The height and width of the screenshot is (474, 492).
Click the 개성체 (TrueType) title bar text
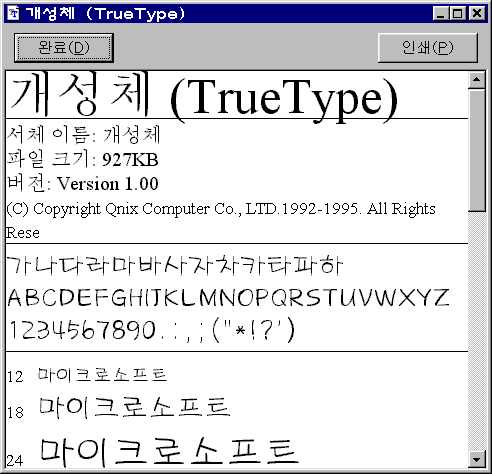point(105,14)
